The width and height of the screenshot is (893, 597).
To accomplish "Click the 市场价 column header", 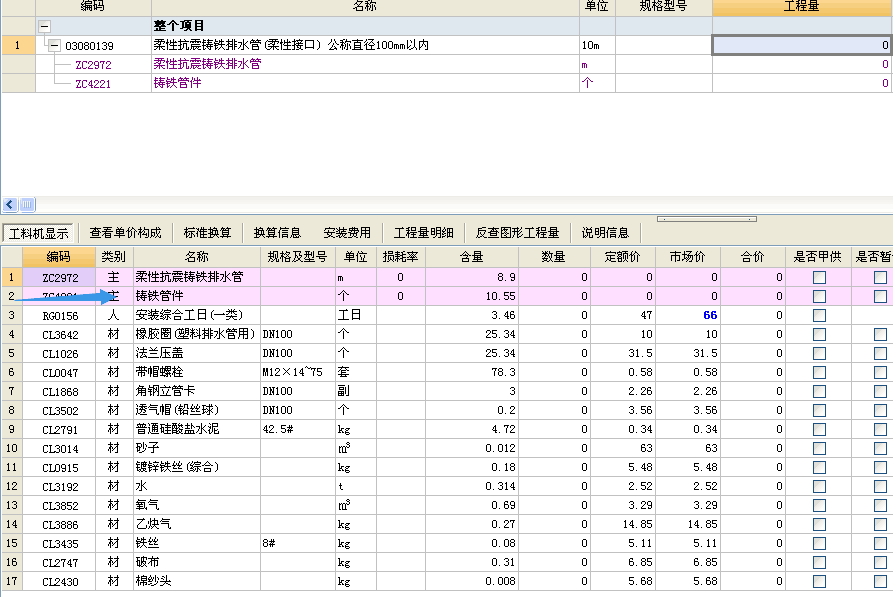I will click(x=687, y=257).
